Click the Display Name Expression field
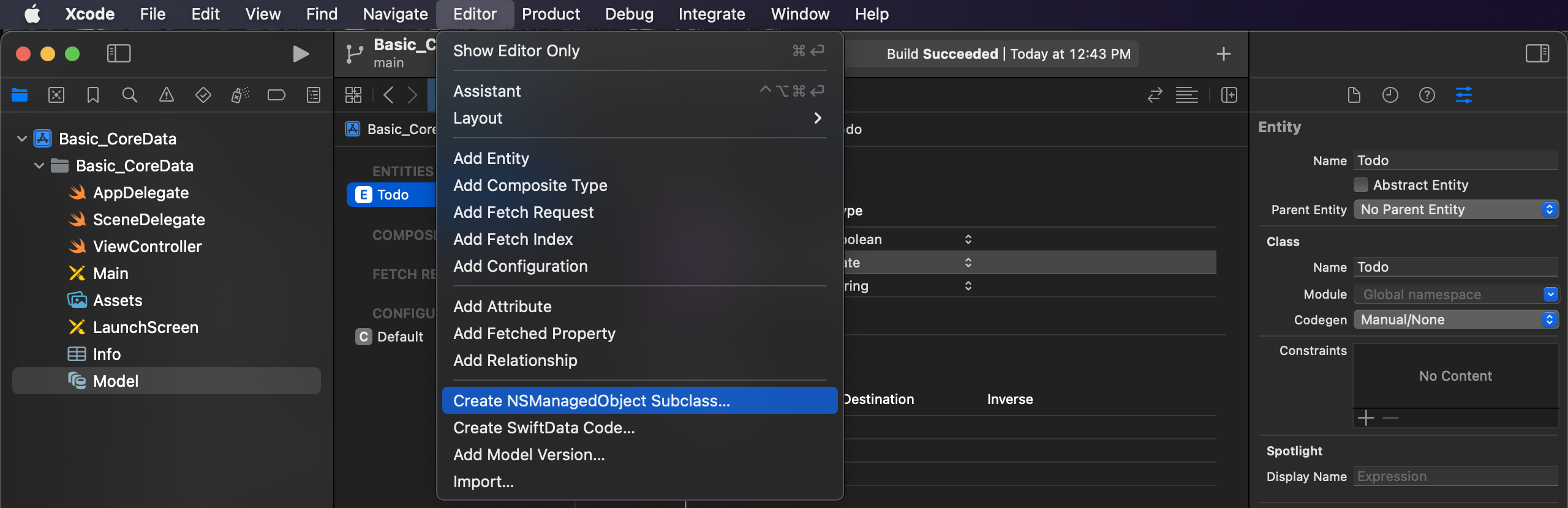 1455,476
